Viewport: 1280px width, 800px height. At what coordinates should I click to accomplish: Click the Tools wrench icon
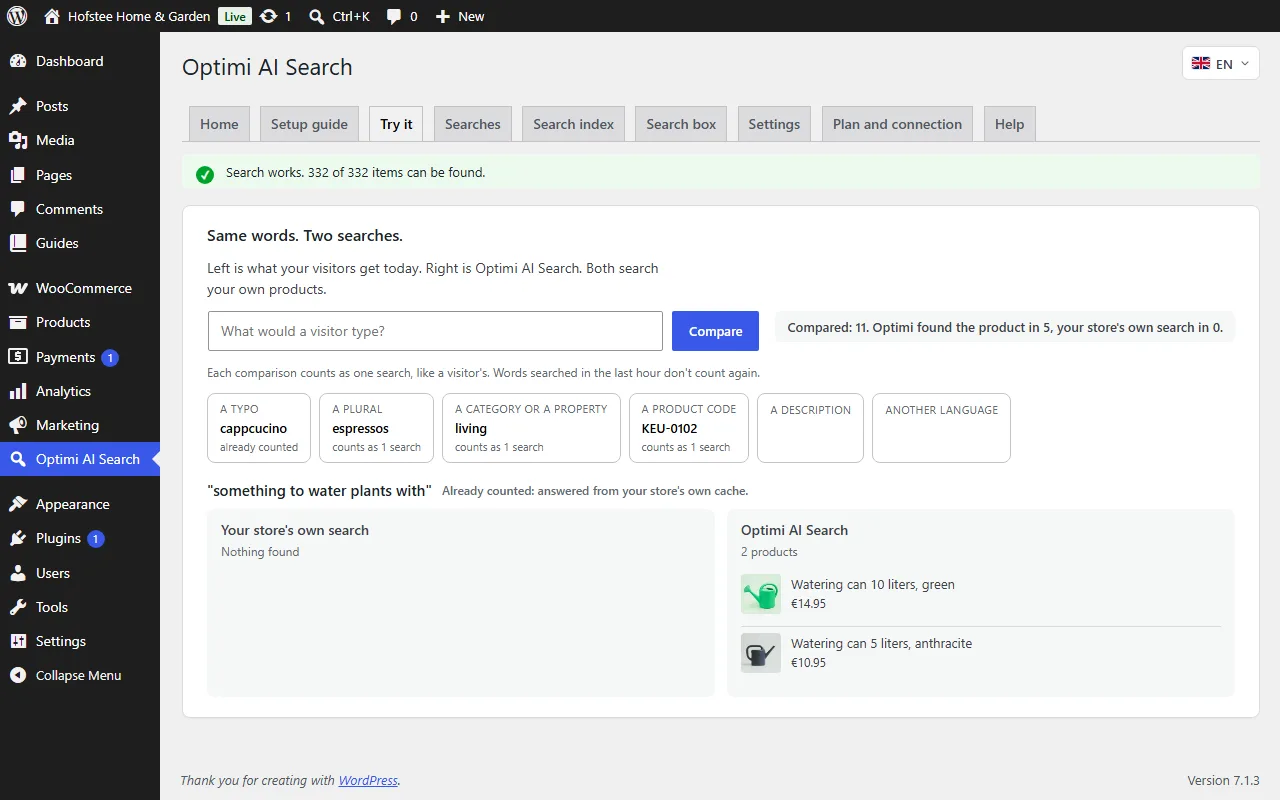18,607
